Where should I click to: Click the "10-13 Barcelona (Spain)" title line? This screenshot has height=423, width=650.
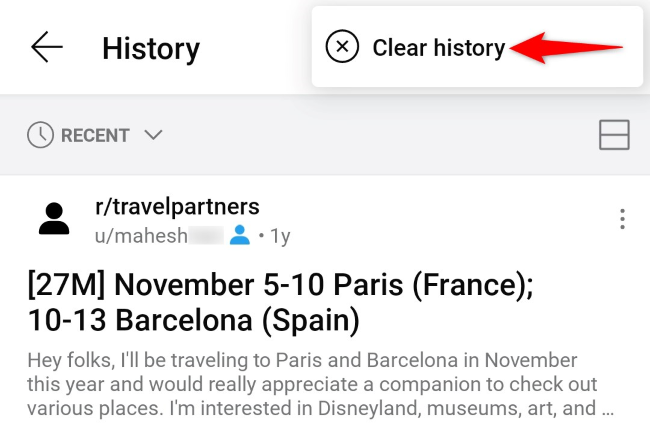tap(192, 322)
